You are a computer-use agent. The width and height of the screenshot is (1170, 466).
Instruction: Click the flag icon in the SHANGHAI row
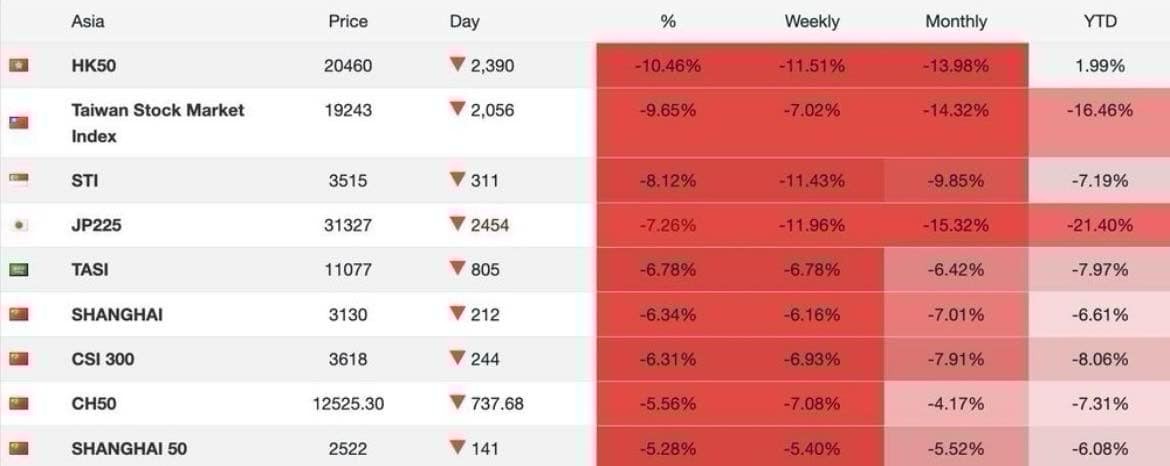[x=18, y=314]
